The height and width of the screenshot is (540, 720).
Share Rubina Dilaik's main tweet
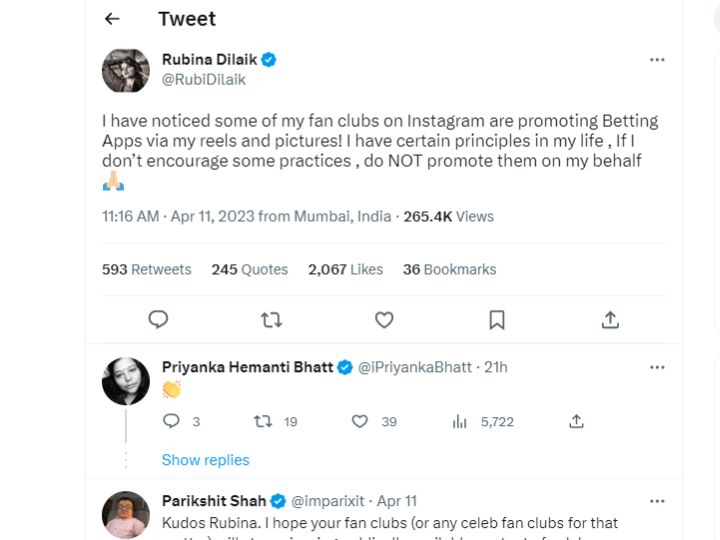coord(610,319)
